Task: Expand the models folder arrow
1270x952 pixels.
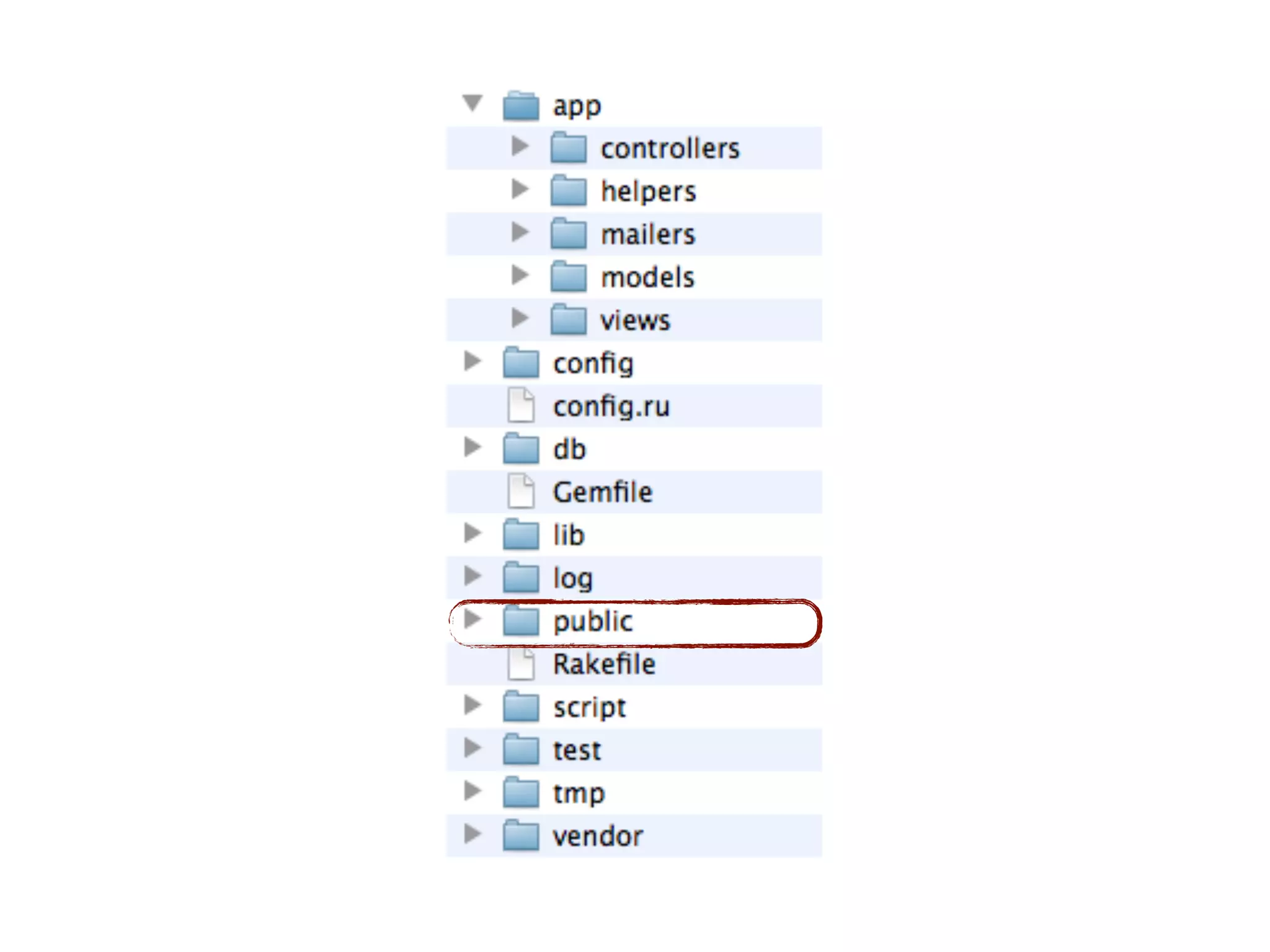Action: point(520,275)
